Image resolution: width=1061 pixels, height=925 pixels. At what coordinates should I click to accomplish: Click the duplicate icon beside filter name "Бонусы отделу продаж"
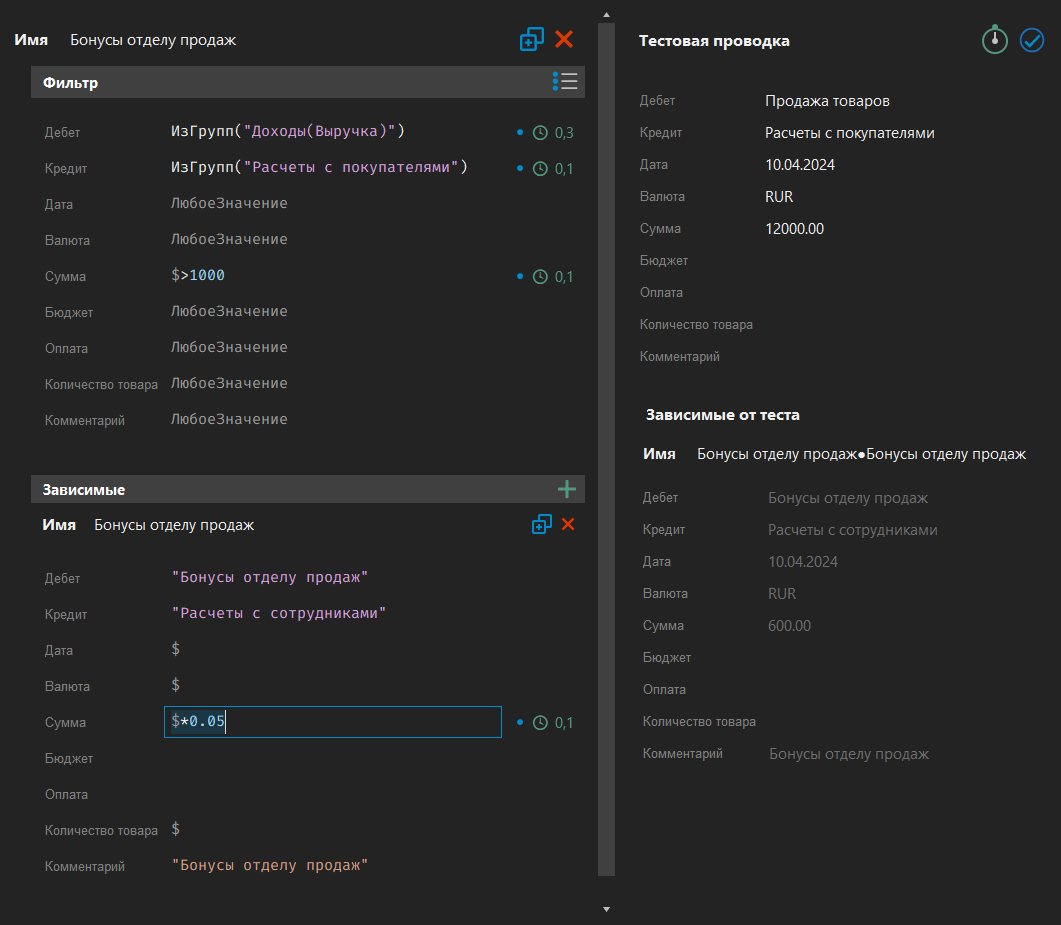pyautogui.click(x=531, y=39)
